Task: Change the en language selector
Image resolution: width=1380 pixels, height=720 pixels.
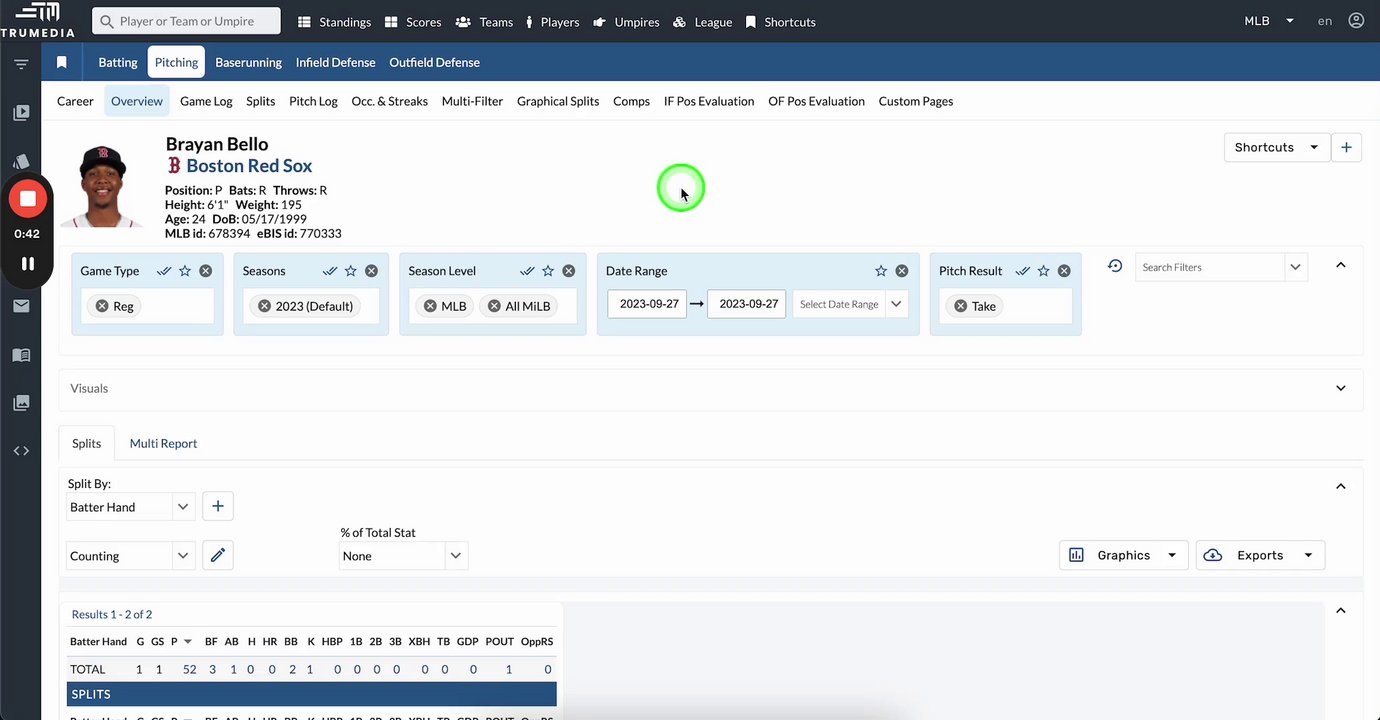Action: pyautogui.click(x=1325, y=21)
